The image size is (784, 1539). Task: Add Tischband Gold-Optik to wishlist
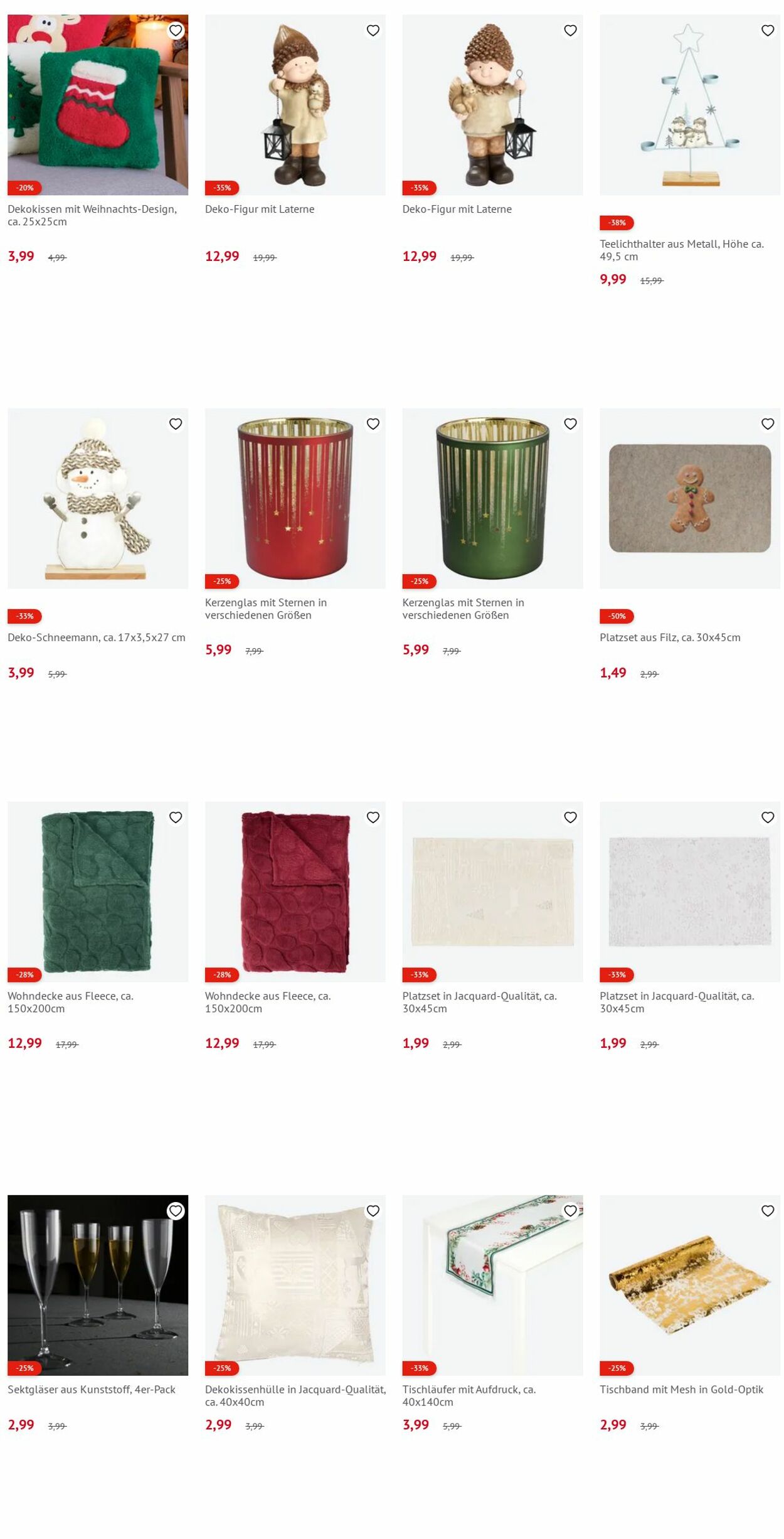coord(768,1210)
